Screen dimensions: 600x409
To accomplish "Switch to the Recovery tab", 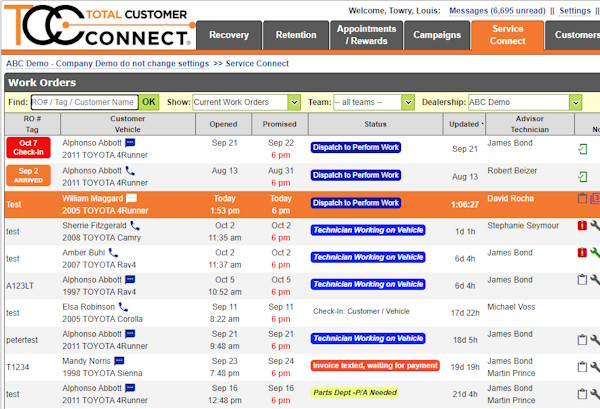I will click(x=229, y=35).
